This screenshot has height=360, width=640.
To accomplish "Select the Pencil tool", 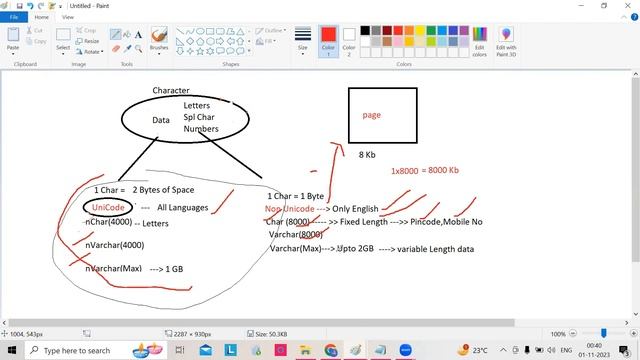I will click(x=116, y=35).
